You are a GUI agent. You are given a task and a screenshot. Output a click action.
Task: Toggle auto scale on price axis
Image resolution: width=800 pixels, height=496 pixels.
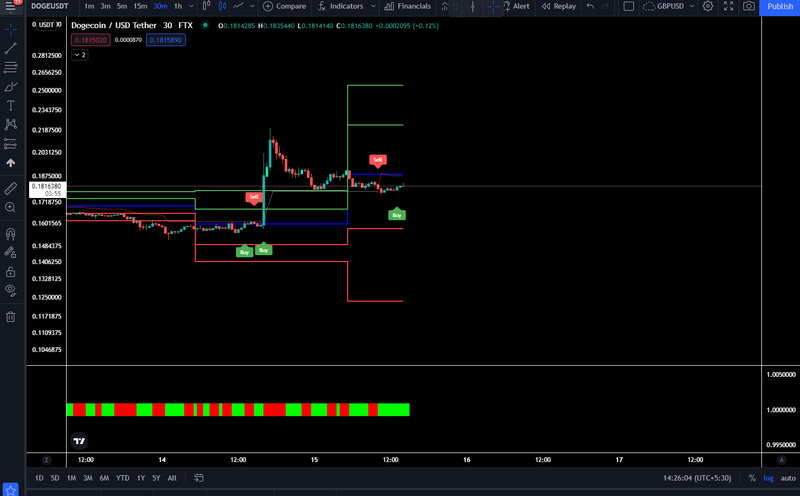(x=788, y=478)
